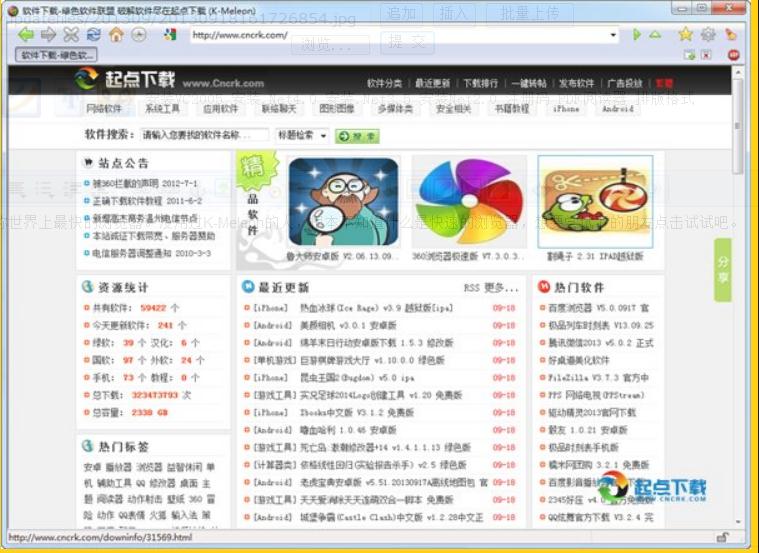Click 更多... link in 最近更新

coord(502,288)
